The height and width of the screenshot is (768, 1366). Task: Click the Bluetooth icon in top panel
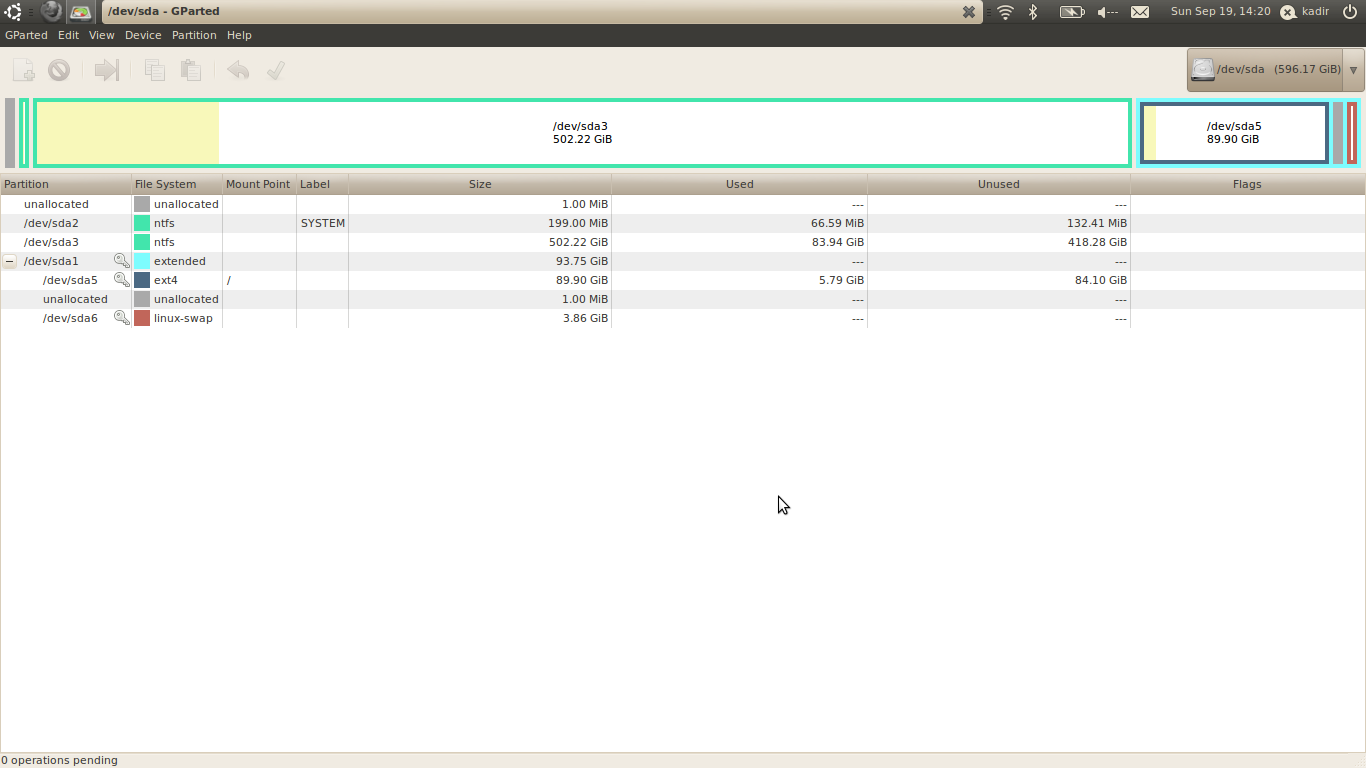[x=1034, y=12]
